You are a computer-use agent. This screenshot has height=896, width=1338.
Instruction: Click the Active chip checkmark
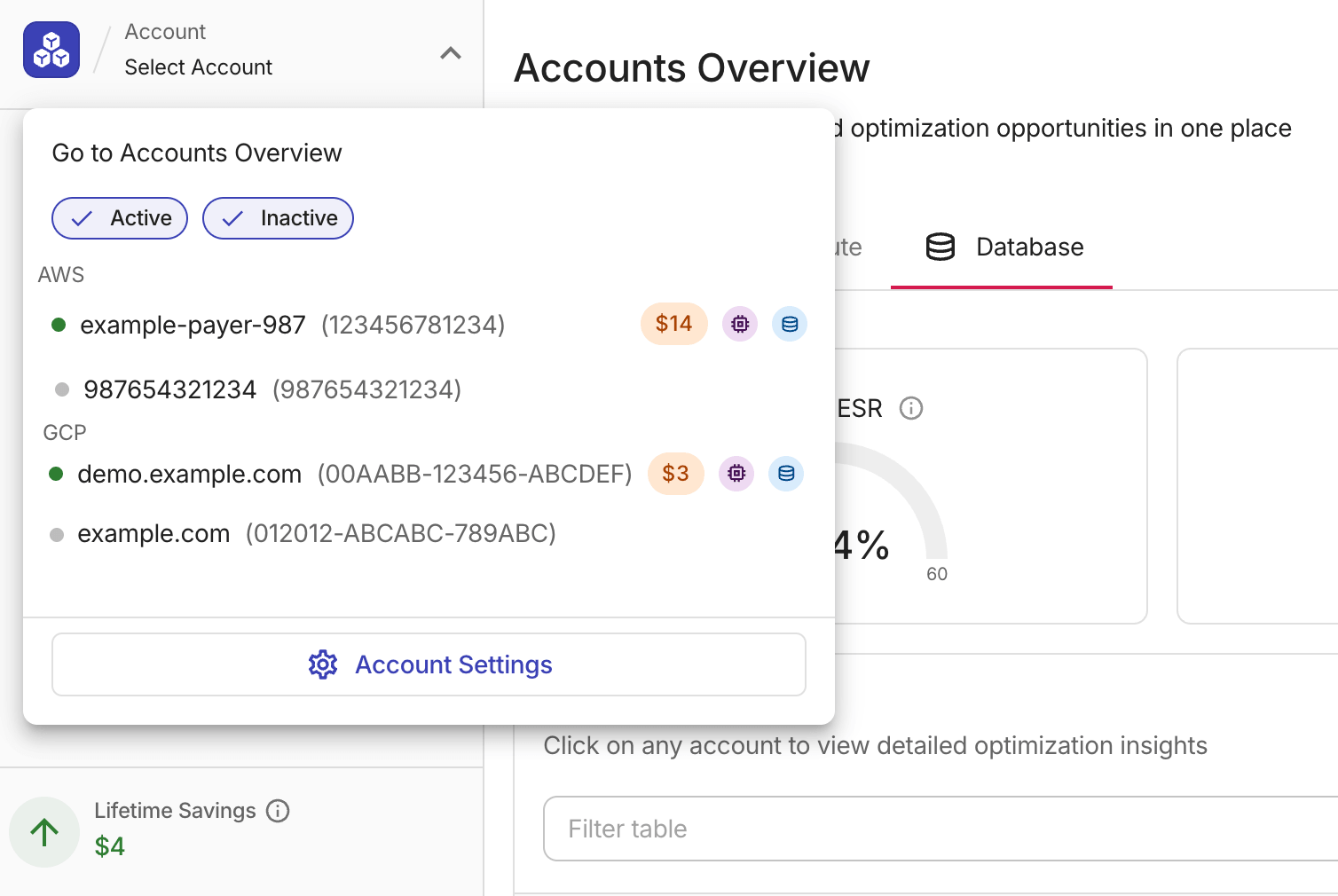coord(82,218)
